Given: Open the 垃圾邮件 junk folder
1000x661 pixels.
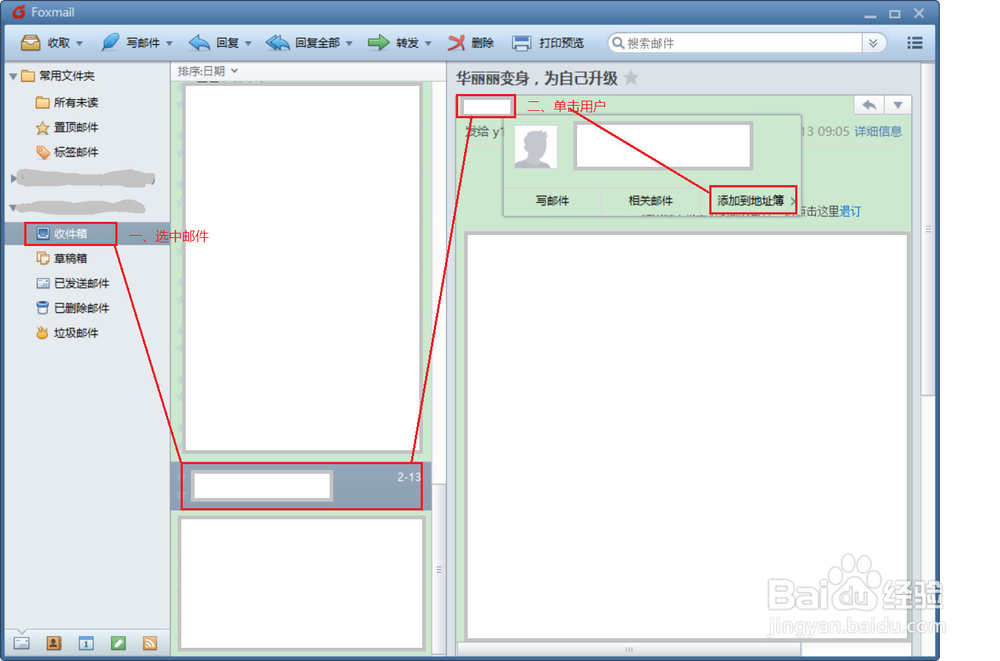Looking at the screenshot, I should [x=67, y=333].
